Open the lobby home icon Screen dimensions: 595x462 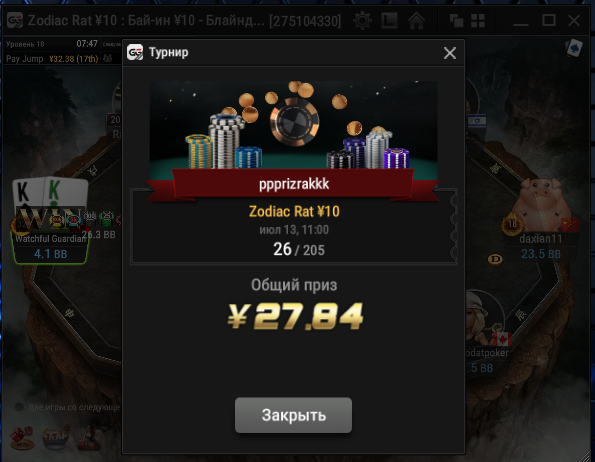[416, 20]
